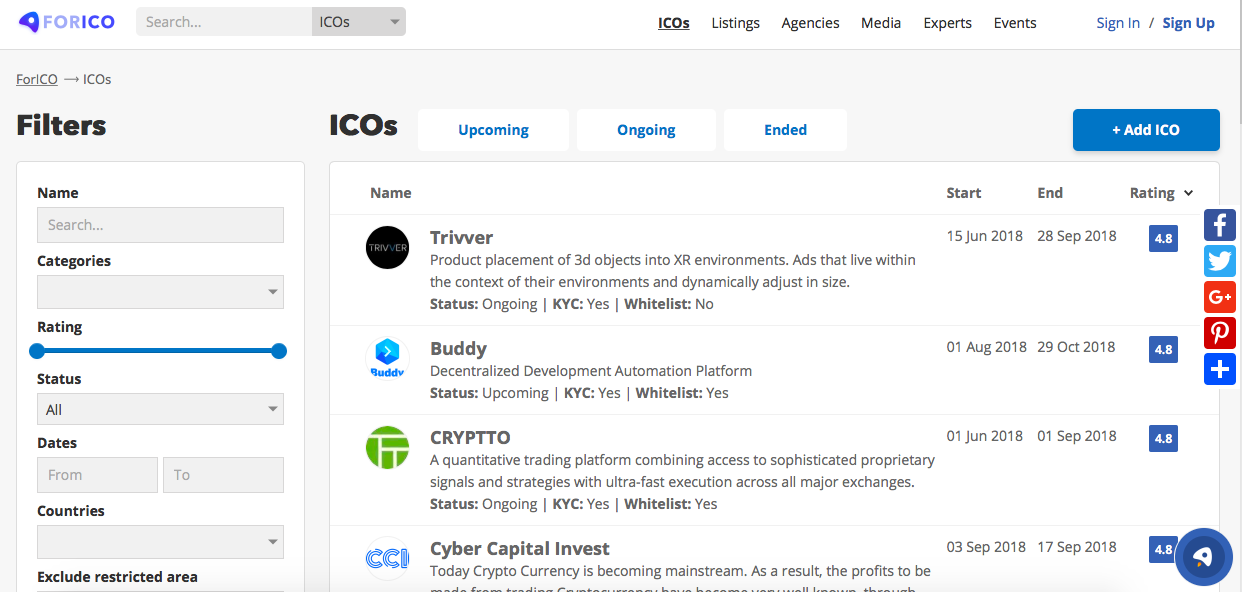Screen dimensions: 1242x592
Task: Open the Trivver ICO title
Action: pyautogui.click(x=461, y=237)
